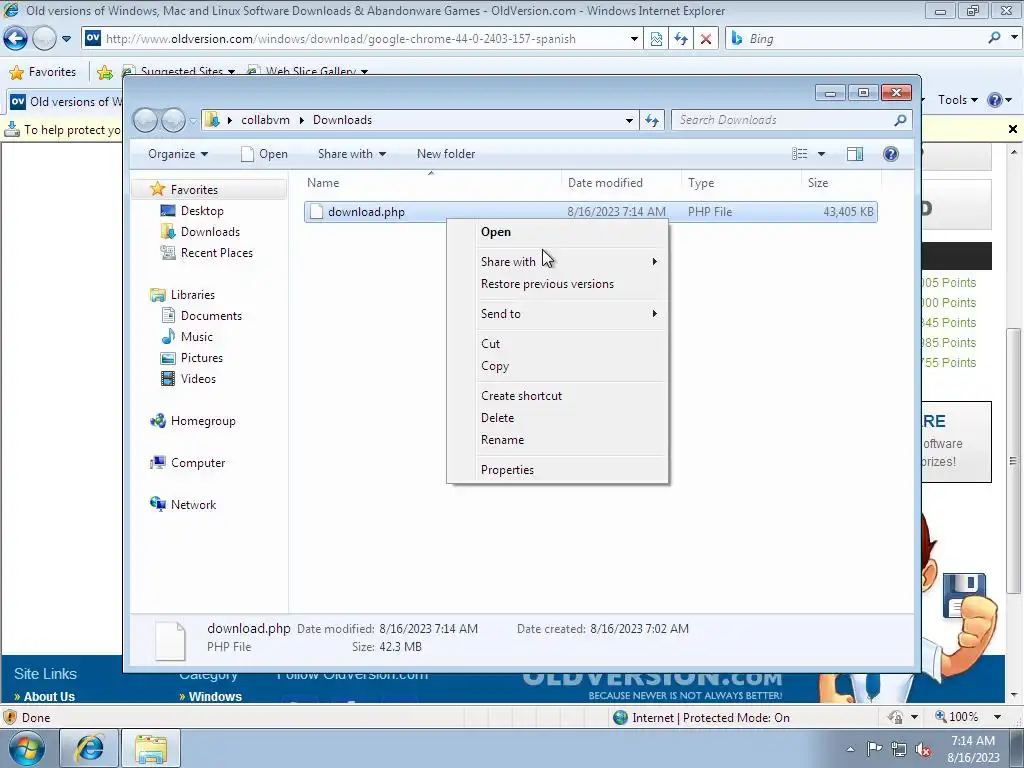Open IE Tools dropdown menu
This screenshot has width=1024, height=768.
[957, 100]
